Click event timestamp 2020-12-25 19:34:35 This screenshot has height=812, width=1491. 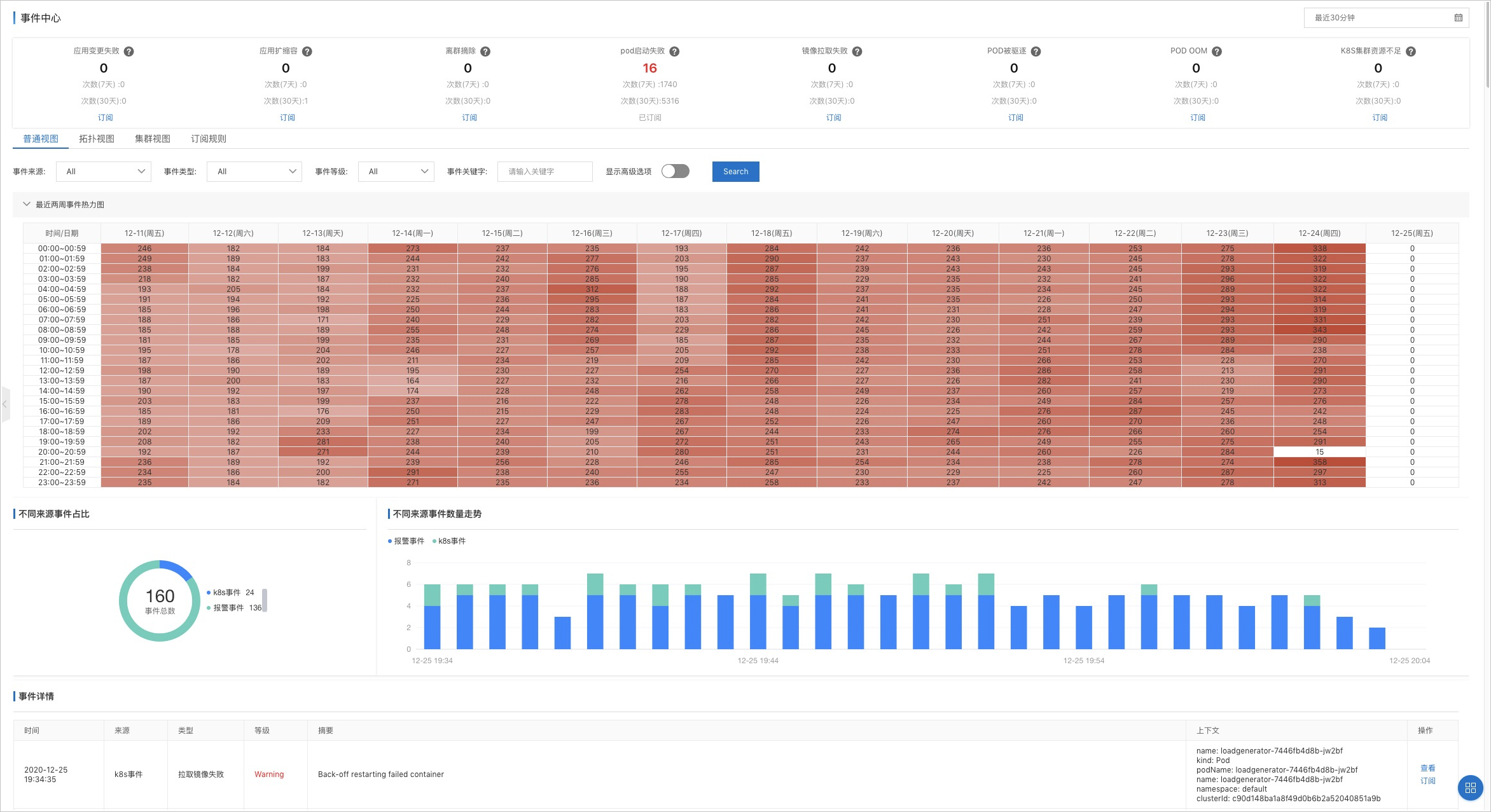[x=46, y=774]
